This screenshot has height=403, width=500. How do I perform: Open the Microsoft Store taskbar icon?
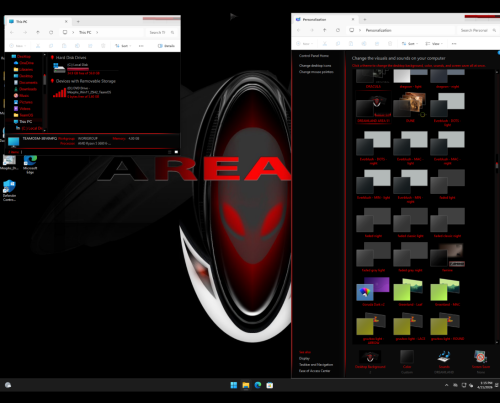[270, 385]
